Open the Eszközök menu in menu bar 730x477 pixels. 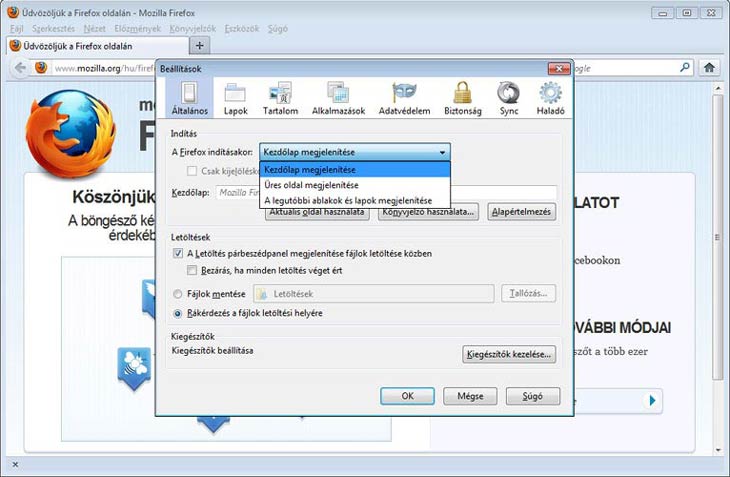point(244,30)
